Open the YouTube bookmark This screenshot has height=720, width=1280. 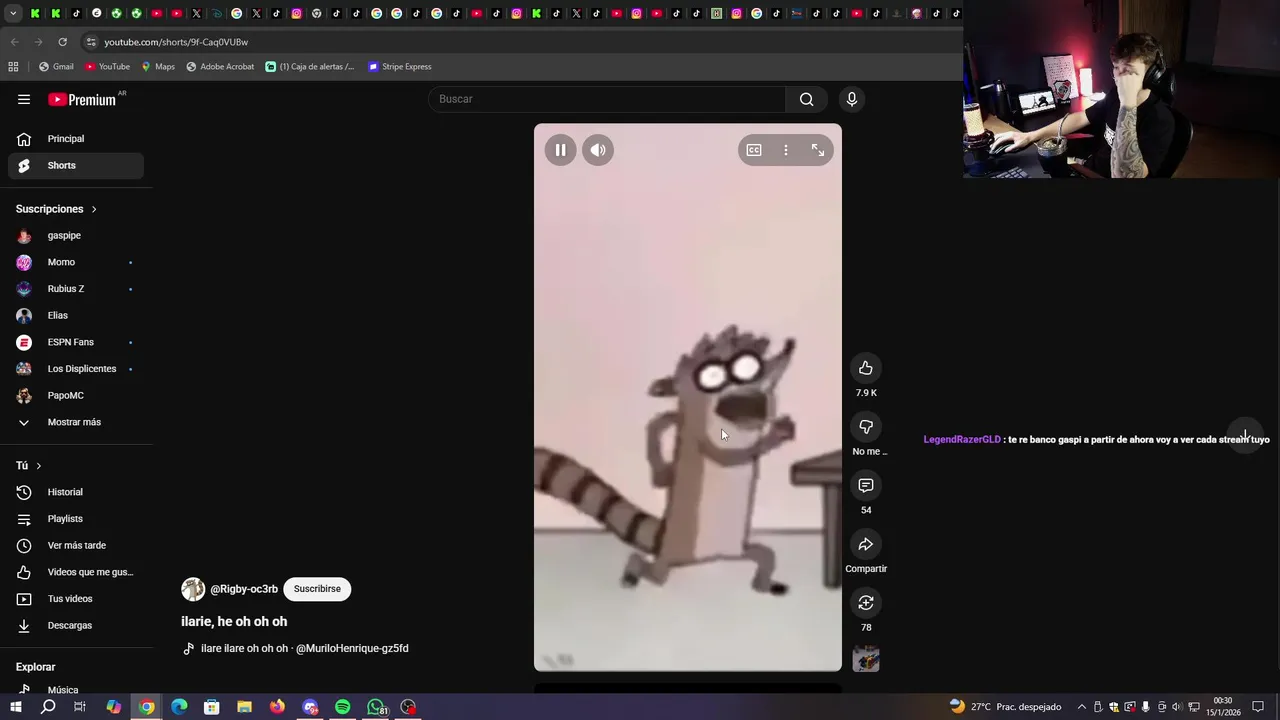tap(108, 67)
